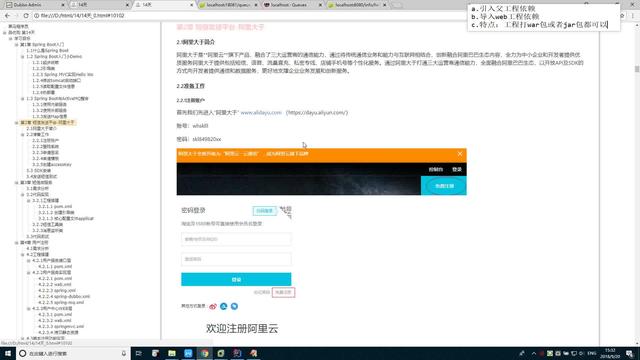
Task: Collapse the 1.3 Spring Boot ActiveMQ node
Action: click(23, 99)
